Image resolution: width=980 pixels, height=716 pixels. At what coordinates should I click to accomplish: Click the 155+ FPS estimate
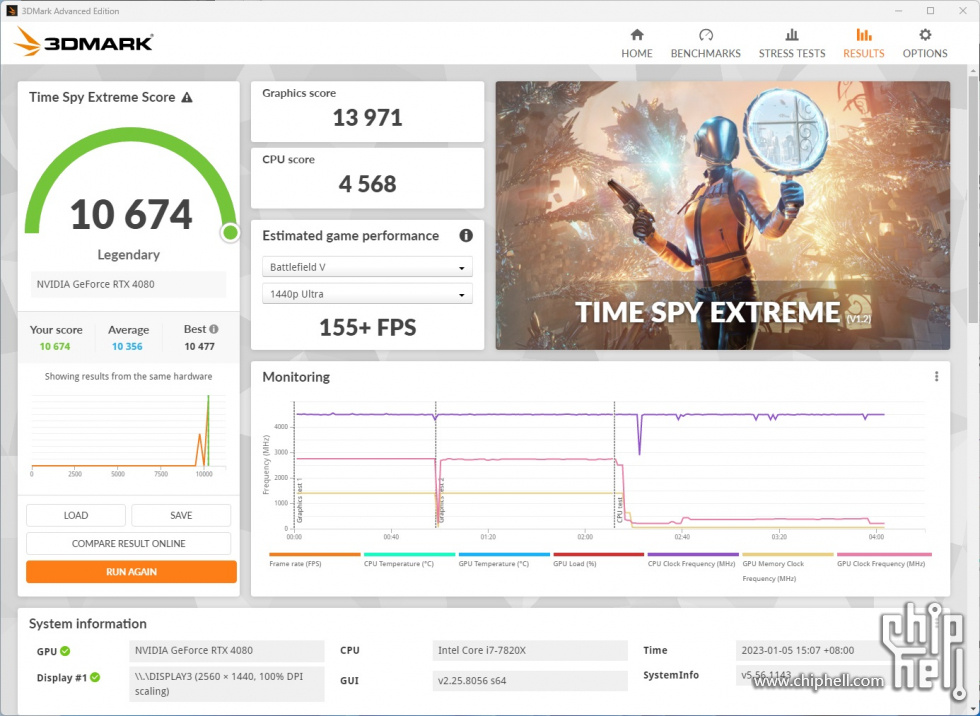[x=368, y=327]
